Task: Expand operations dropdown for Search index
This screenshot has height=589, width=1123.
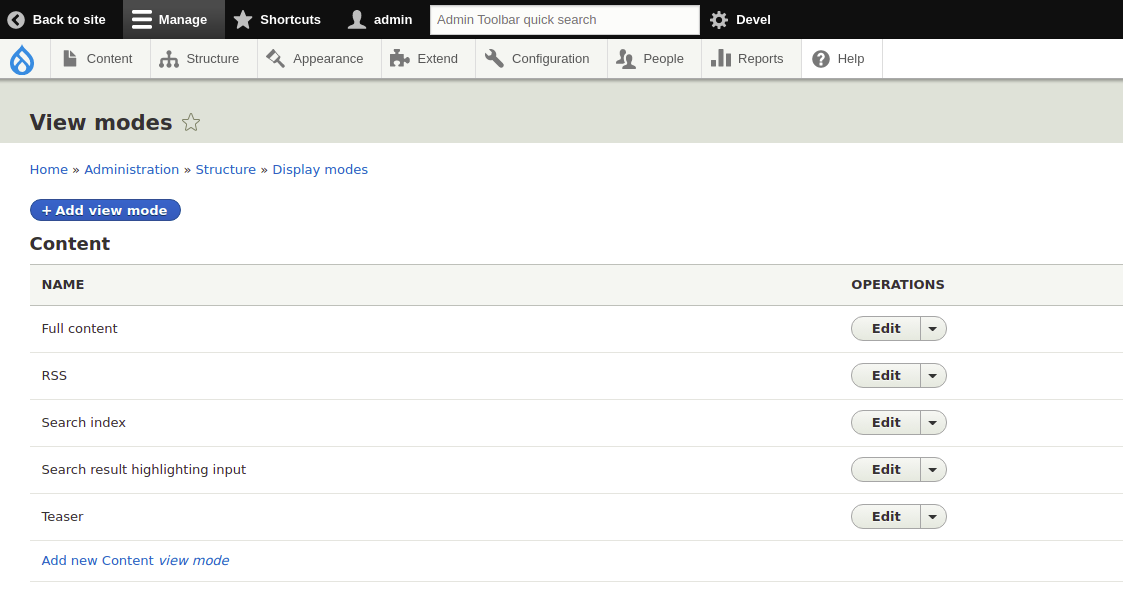Action: pos(932,423)
